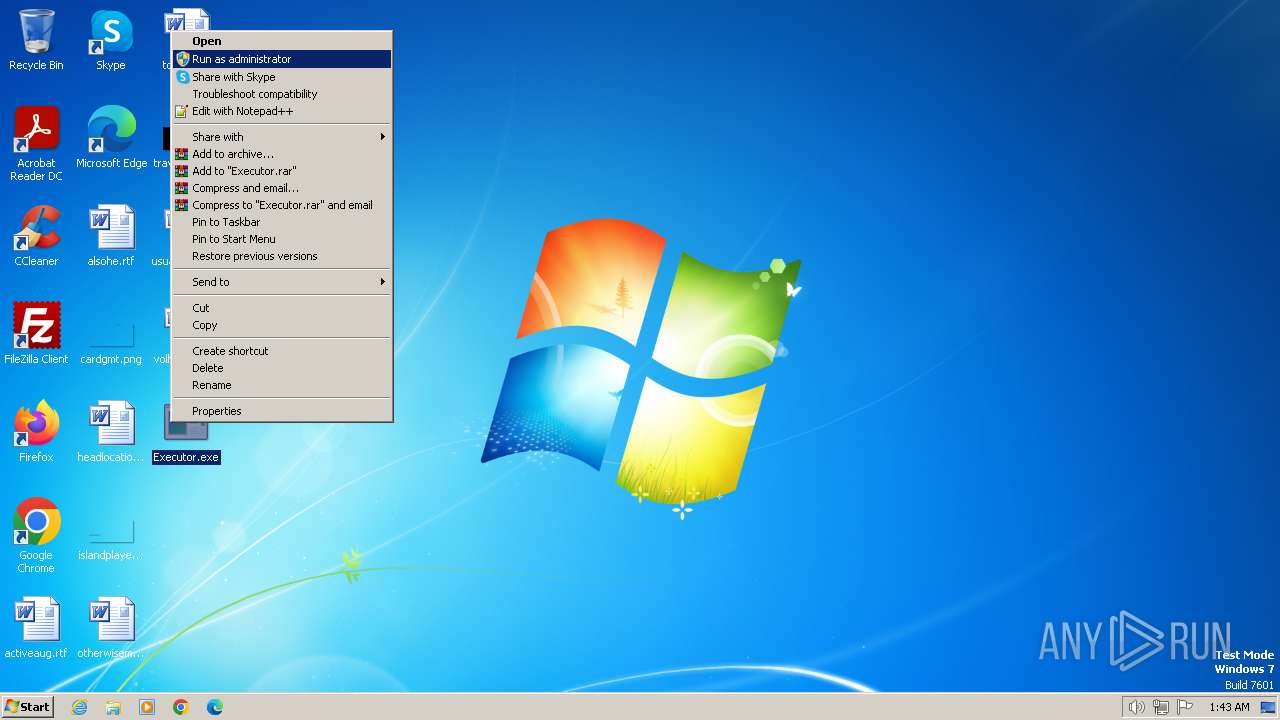Screen dimensions: 1280x720
Task: Launch Acrobat Reader DC shortcut
Action: click(36, 144)
